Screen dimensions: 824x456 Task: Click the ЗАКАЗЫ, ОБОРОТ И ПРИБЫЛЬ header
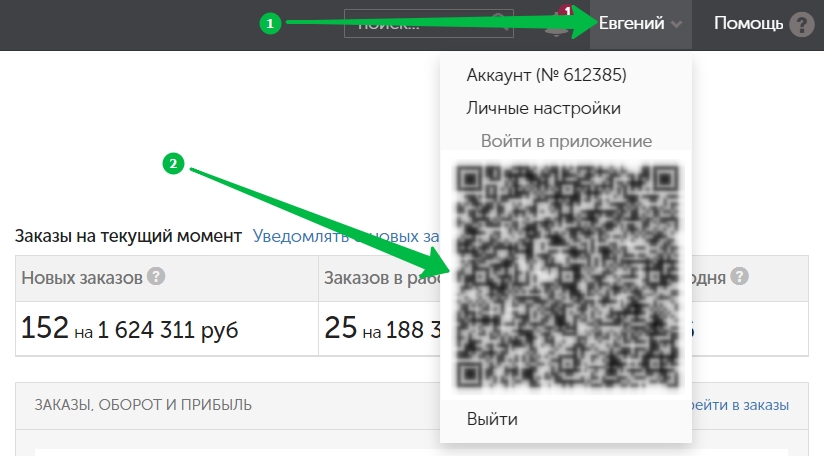[143, 405]
